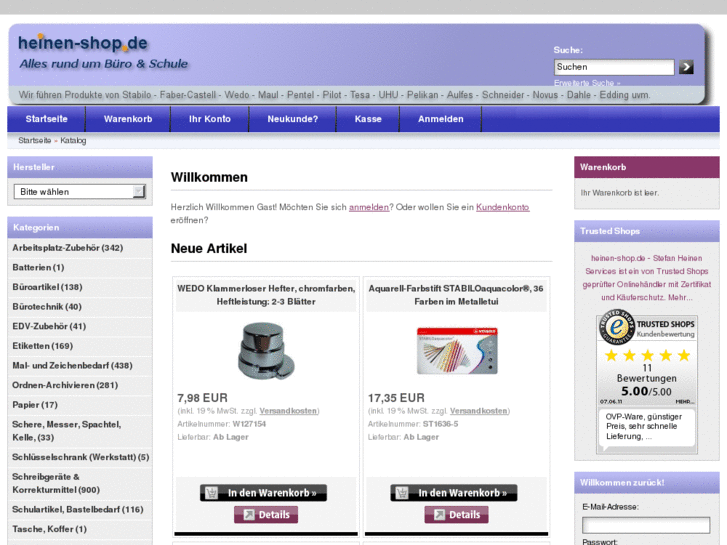
Task: Open the Neukunde? menu item
Action: (293, 119)
